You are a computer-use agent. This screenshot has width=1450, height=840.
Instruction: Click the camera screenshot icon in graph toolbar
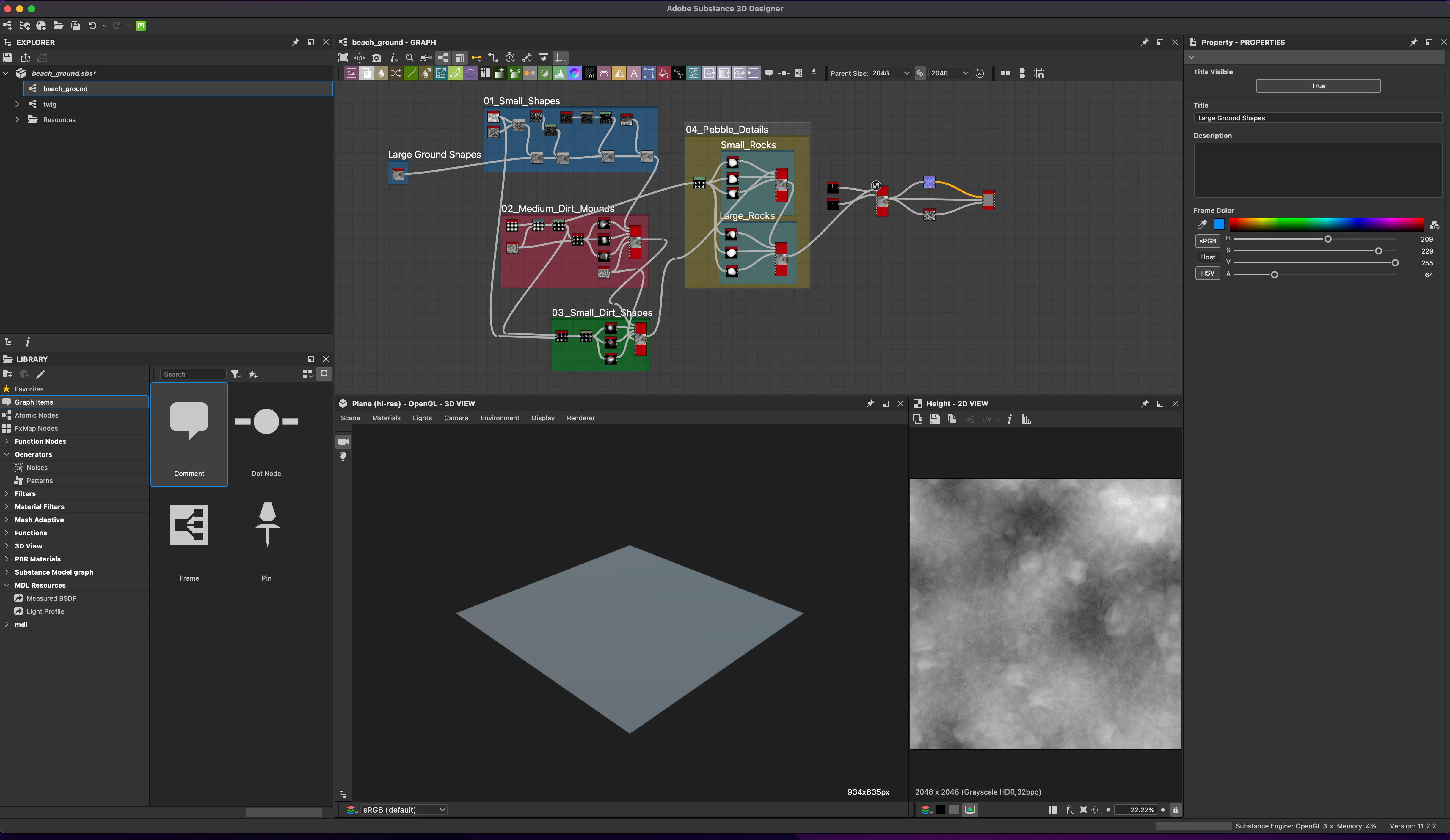(376, 57)
